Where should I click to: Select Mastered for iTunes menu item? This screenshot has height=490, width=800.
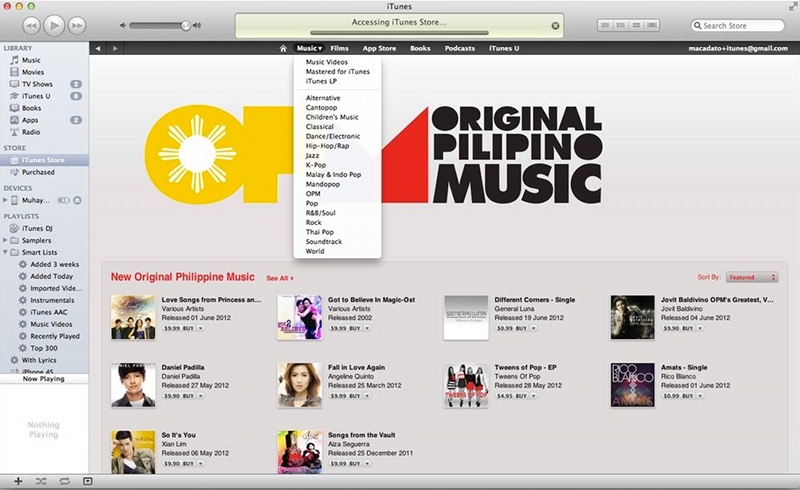click(337, 71)
